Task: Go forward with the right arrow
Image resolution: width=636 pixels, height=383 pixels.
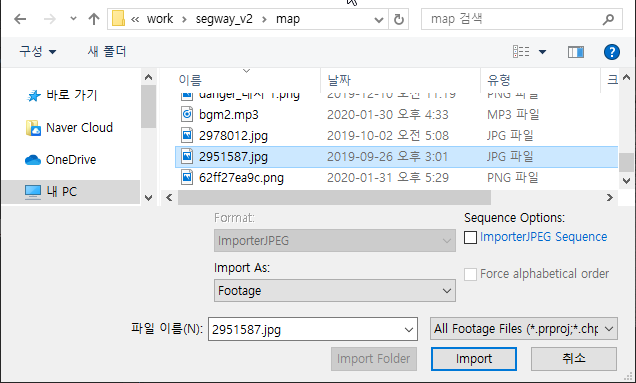Action: point(49,19)
